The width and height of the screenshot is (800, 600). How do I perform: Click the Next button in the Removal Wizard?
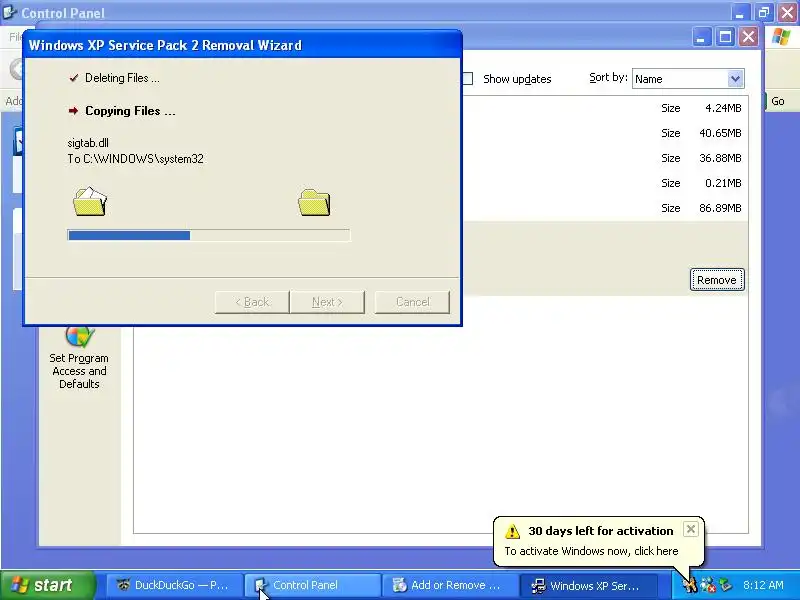327,302
